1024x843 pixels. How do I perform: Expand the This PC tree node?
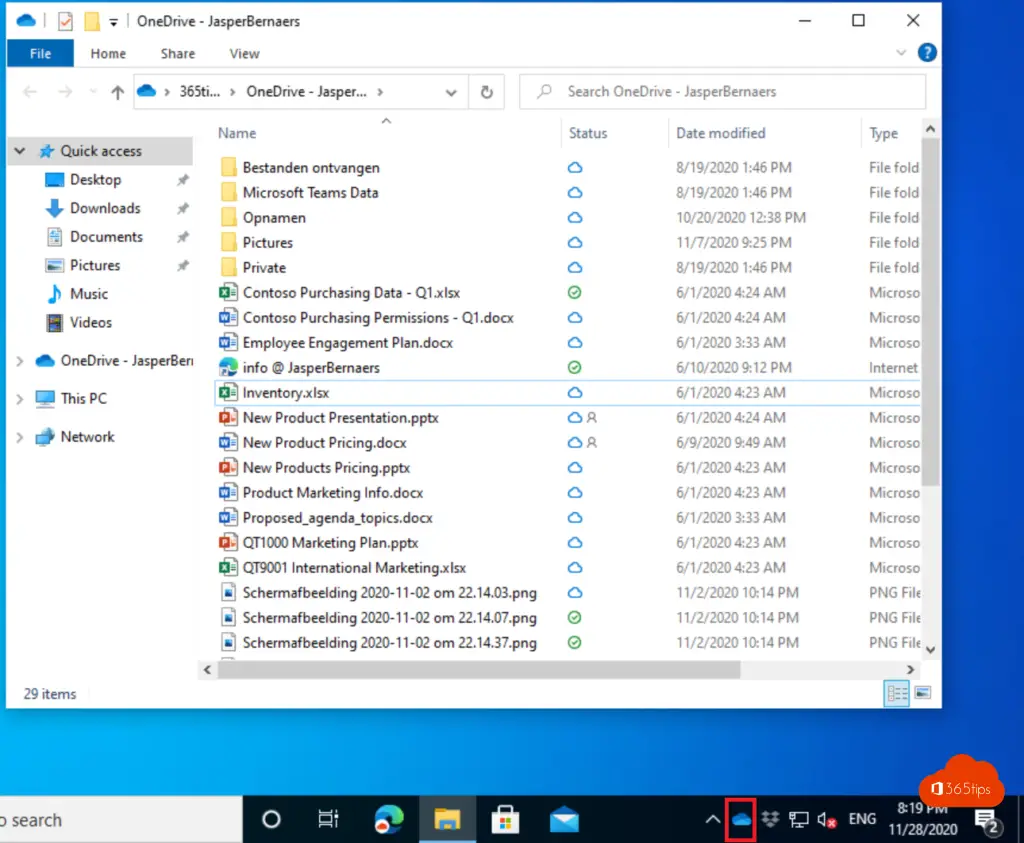point(19,399)
